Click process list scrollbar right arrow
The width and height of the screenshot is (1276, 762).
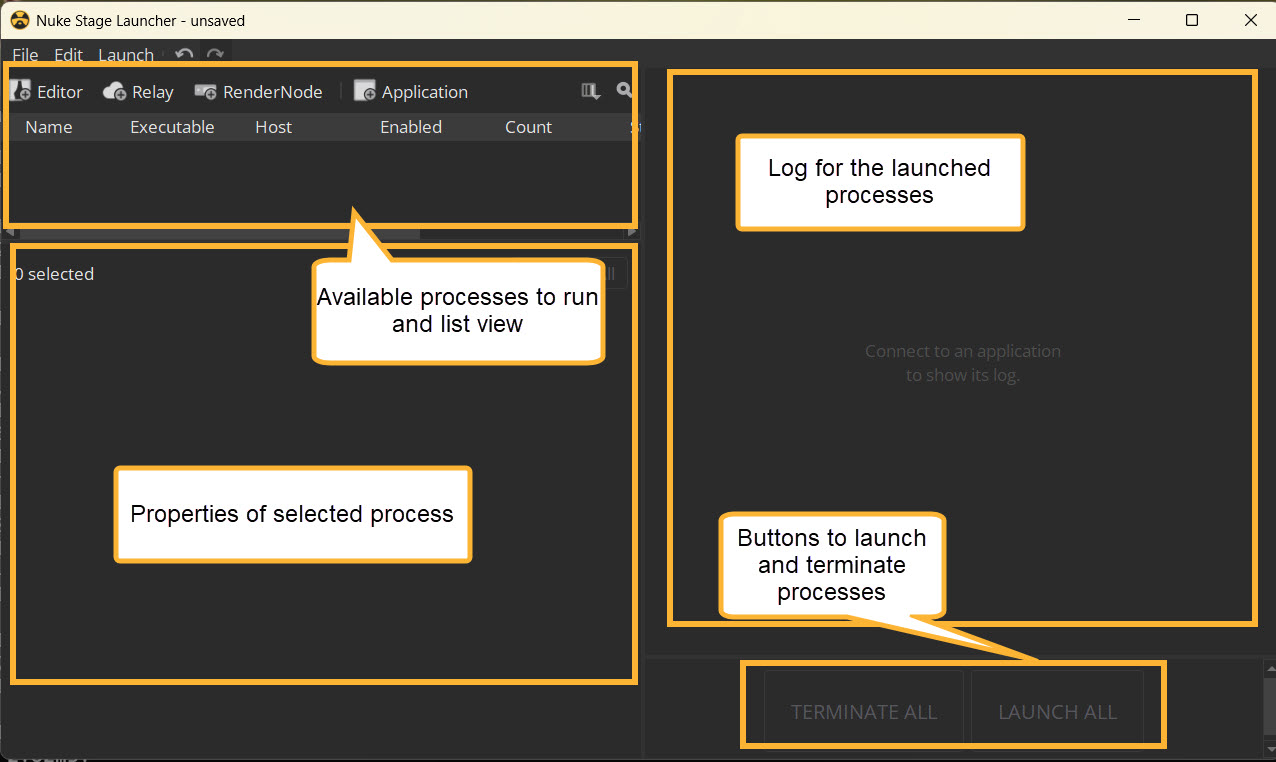point(632,233)
